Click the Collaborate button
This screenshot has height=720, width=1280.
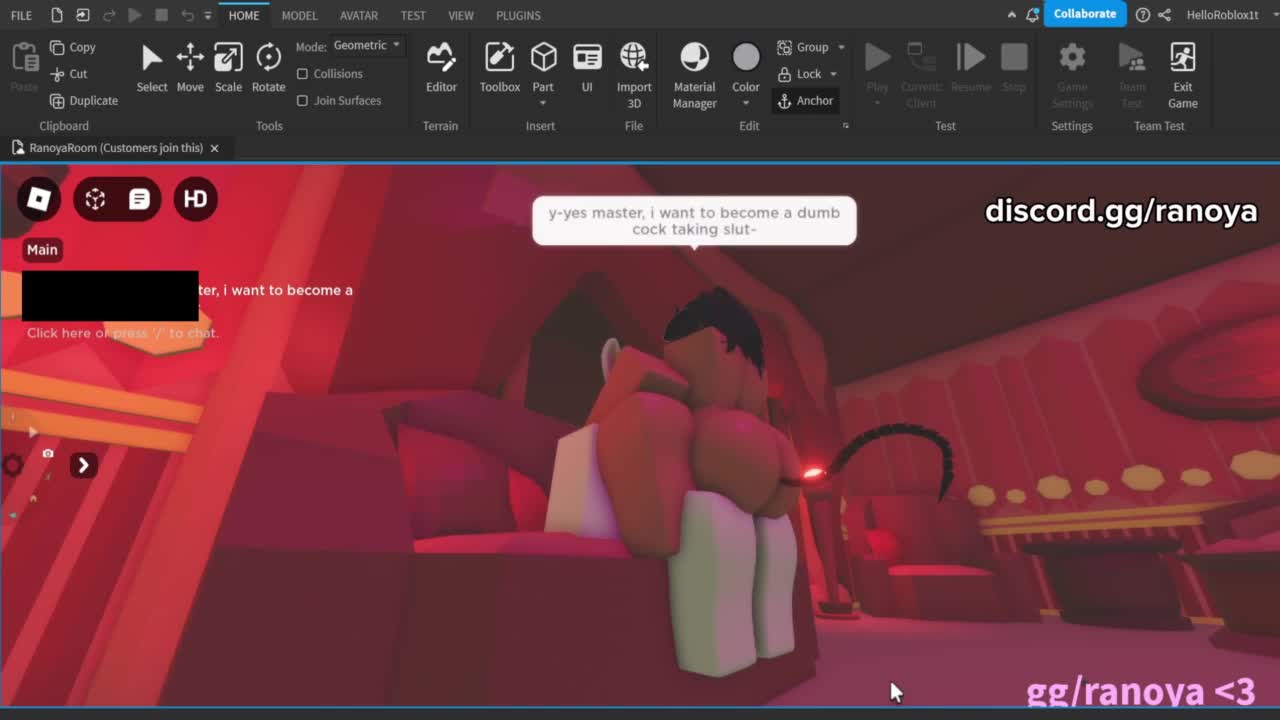[1084, 14]
